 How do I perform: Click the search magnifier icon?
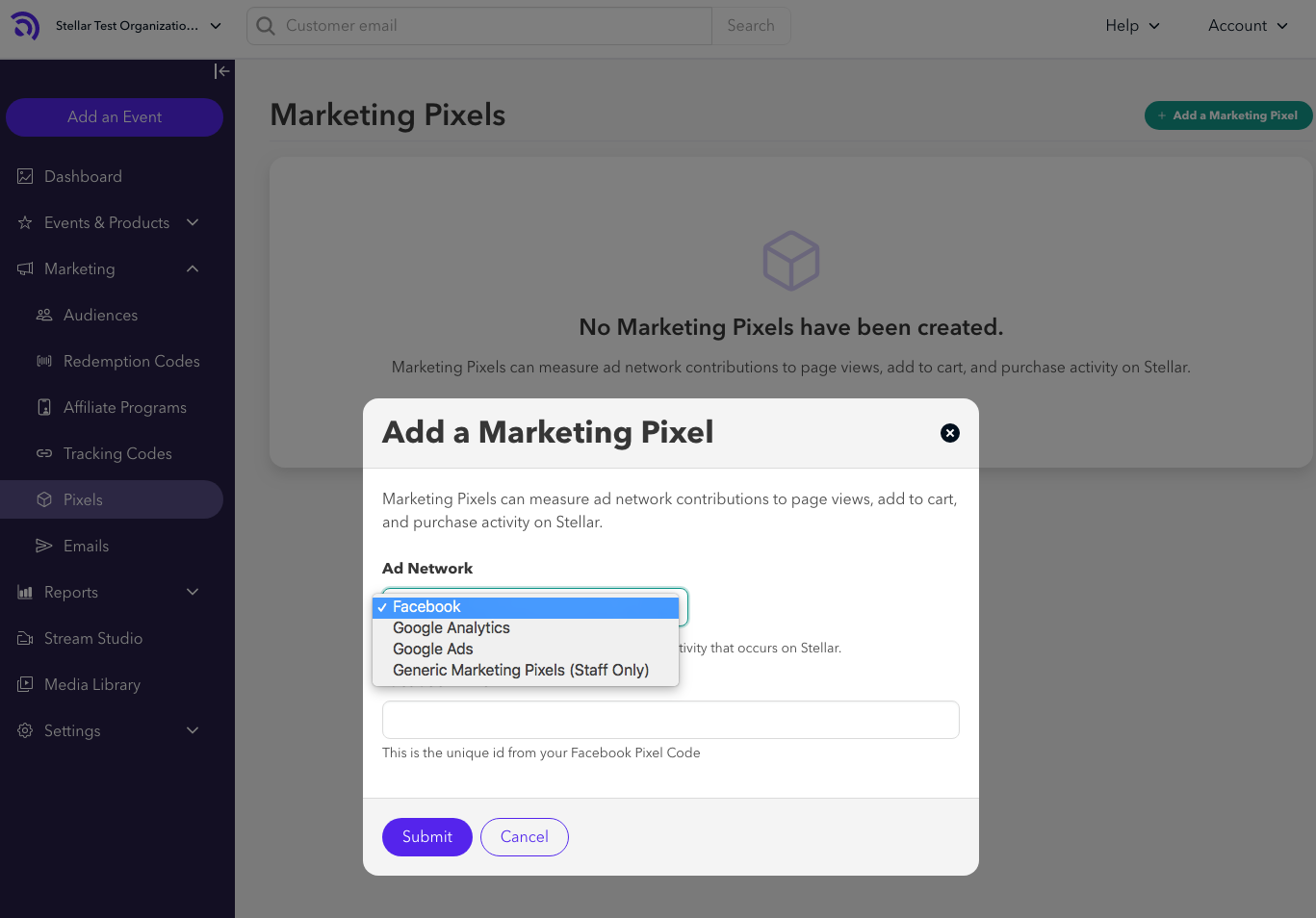(x=265, y=26)
